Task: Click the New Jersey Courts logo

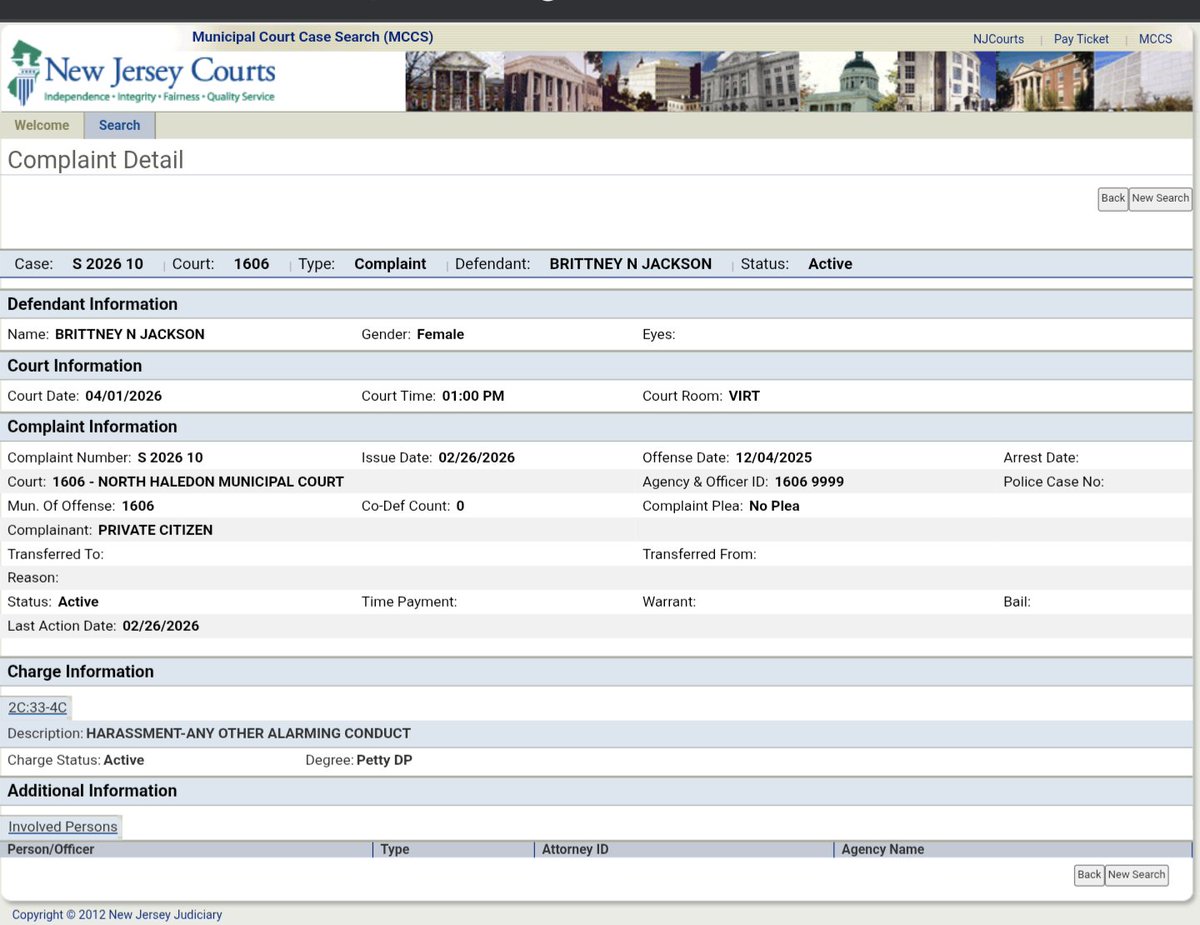Action: click(141, 74)
